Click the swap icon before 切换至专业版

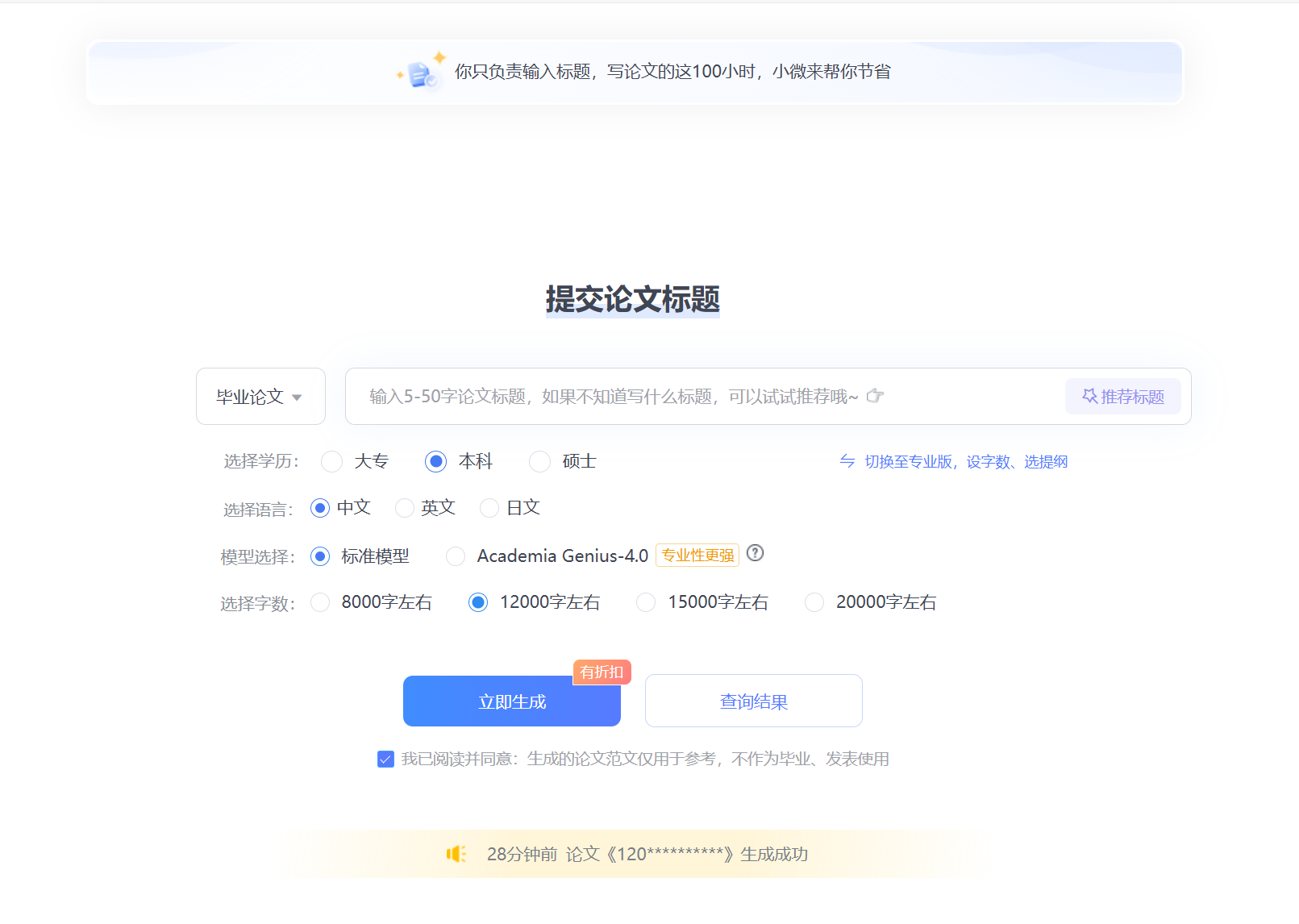click(x=847, y=461)
